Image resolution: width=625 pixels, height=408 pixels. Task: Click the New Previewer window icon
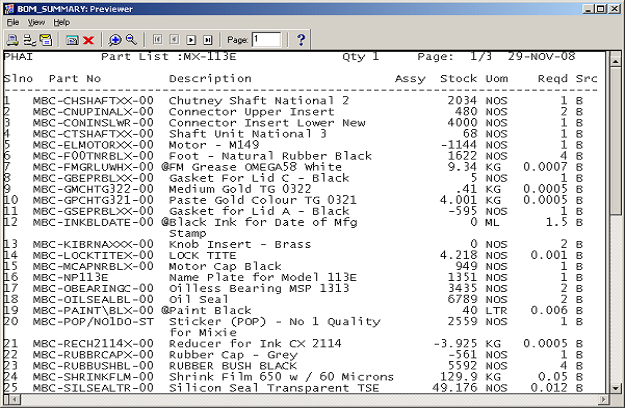coord(71,39)
